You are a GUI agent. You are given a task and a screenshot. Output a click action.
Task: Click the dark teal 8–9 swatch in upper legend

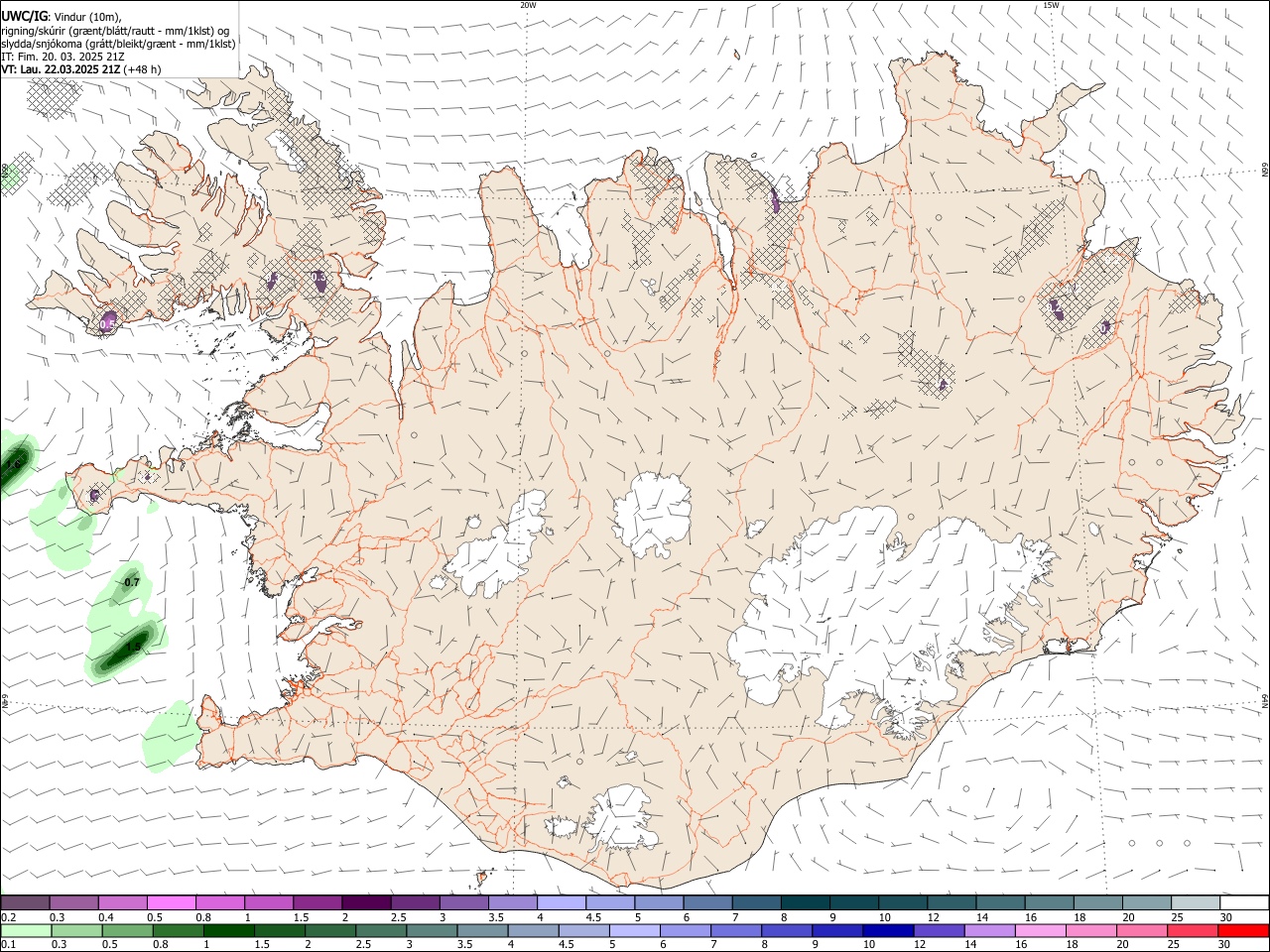pyautogui.click(x=805, y=902)
